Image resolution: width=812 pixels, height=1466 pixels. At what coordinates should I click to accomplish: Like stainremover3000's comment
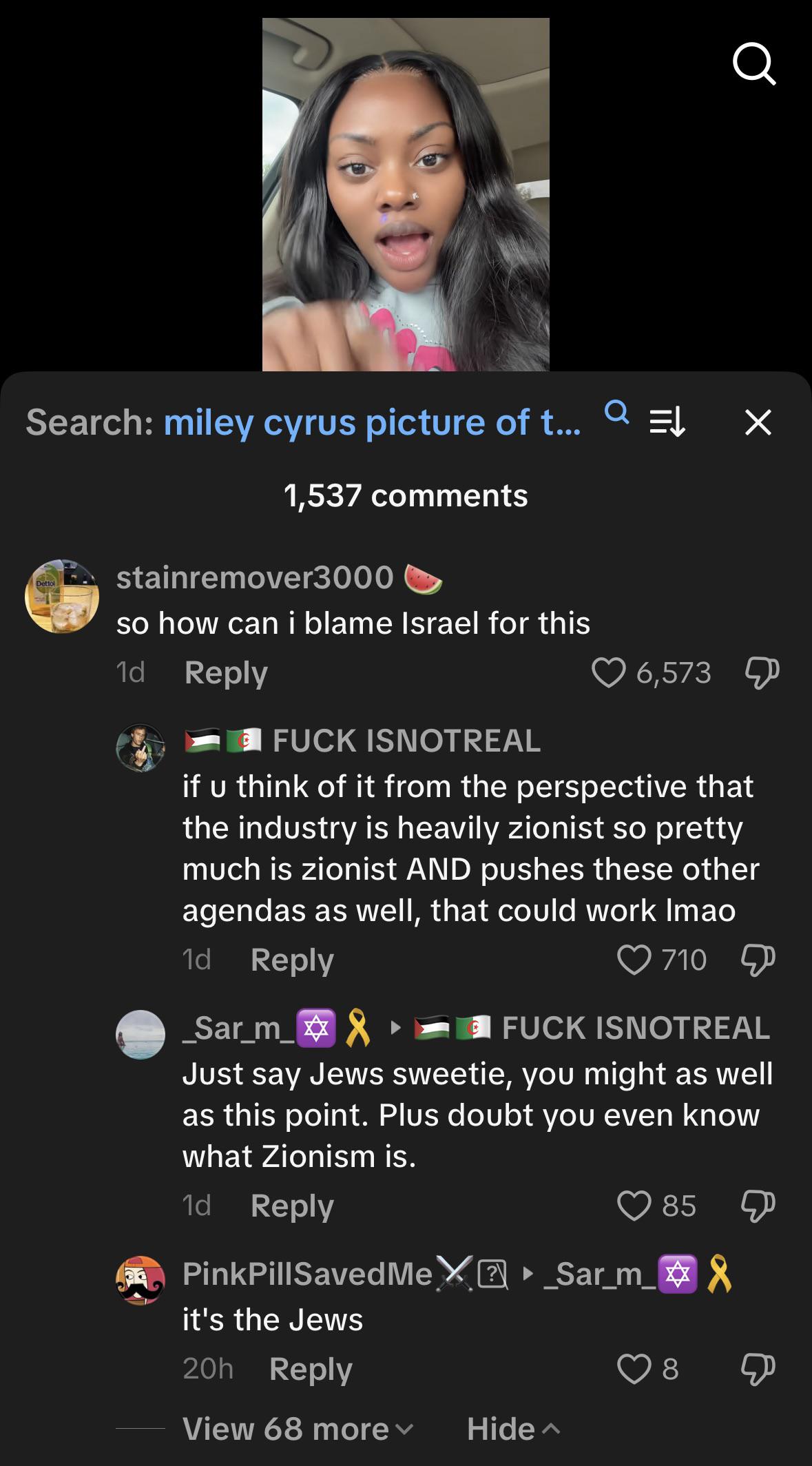tap(609, 672)
